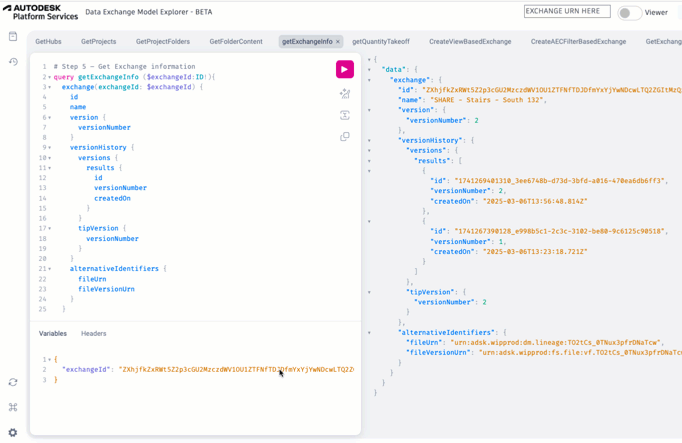
Task: Open the query history icon in the sidebar
Action: tap(13, 62)
